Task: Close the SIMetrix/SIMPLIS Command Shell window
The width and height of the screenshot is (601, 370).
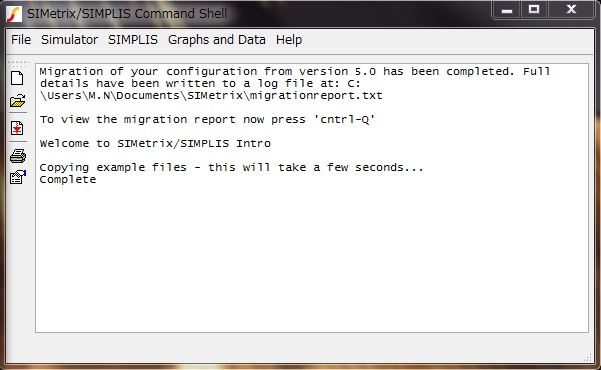Action: [571, 10]
